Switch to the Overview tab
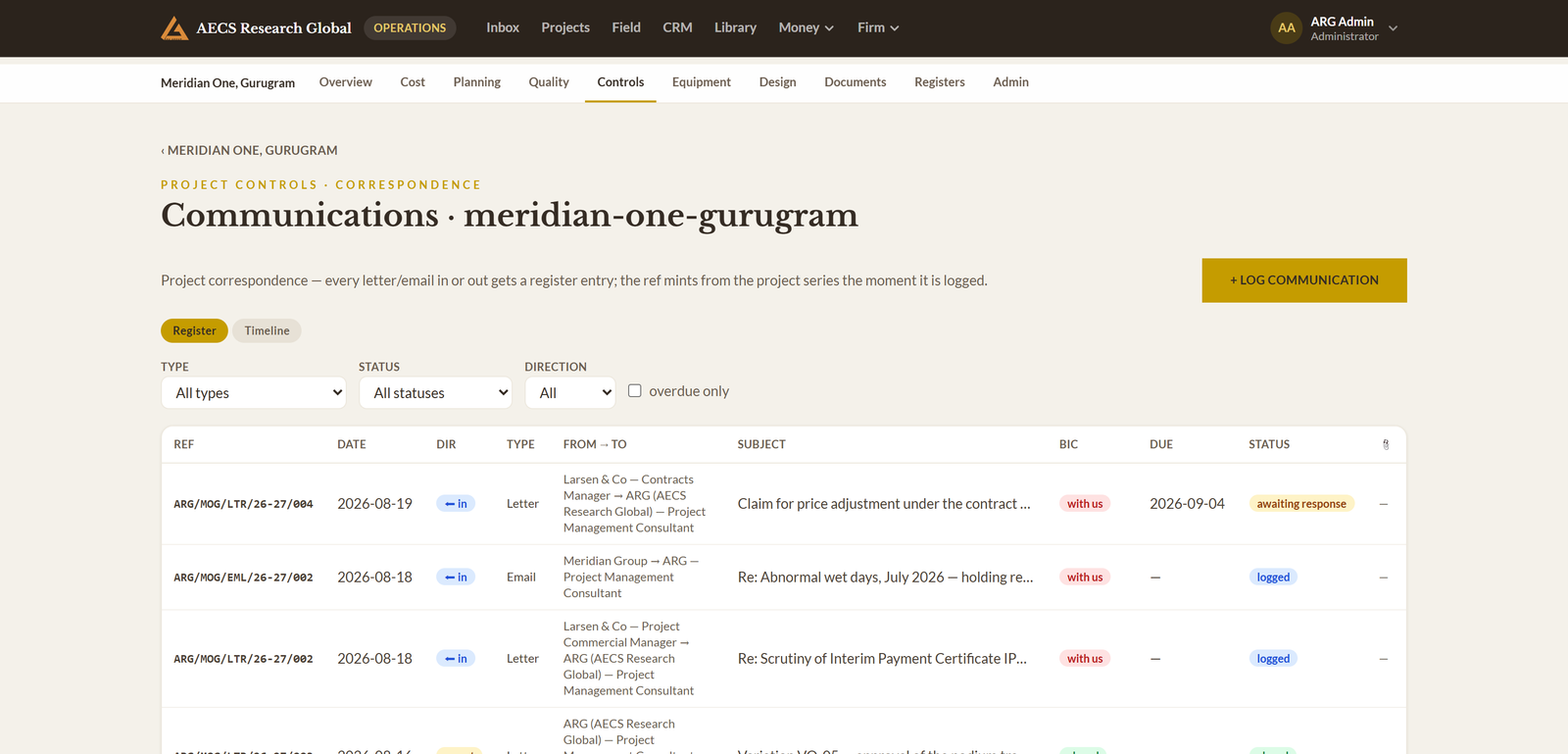The image size is (1568, 754). tap(346, 82)
